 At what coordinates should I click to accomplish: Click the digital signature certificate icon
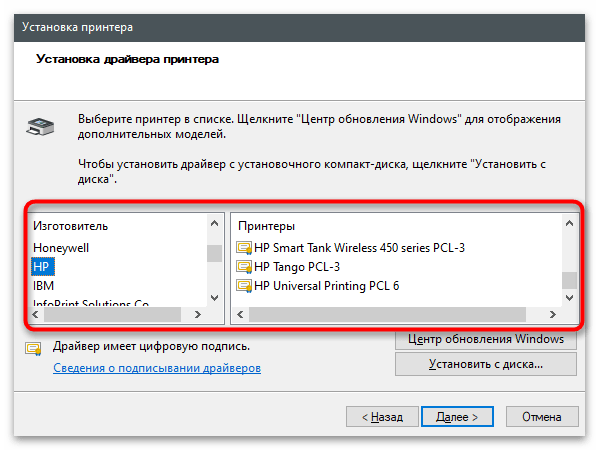coord(33,348)
